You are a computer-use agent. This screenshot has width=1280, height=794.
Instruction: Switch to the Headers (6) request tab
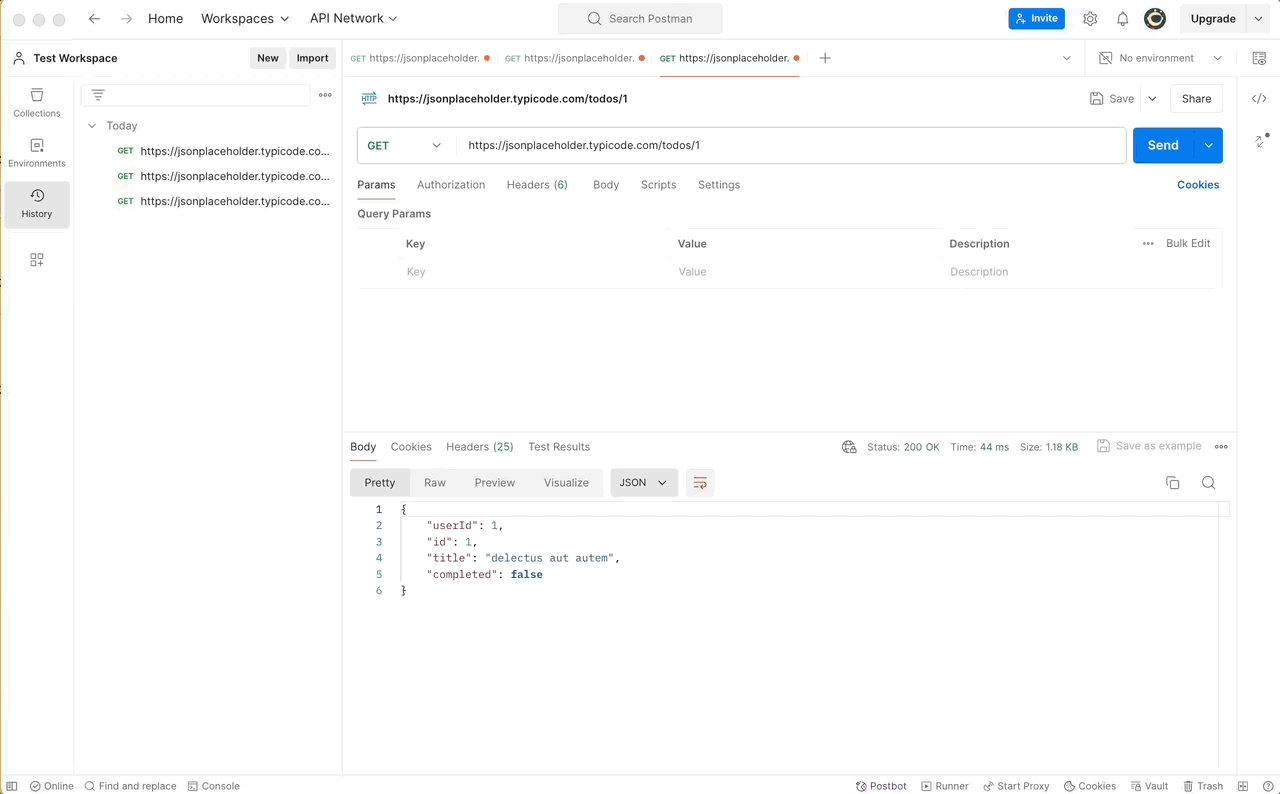pos(537,185)
